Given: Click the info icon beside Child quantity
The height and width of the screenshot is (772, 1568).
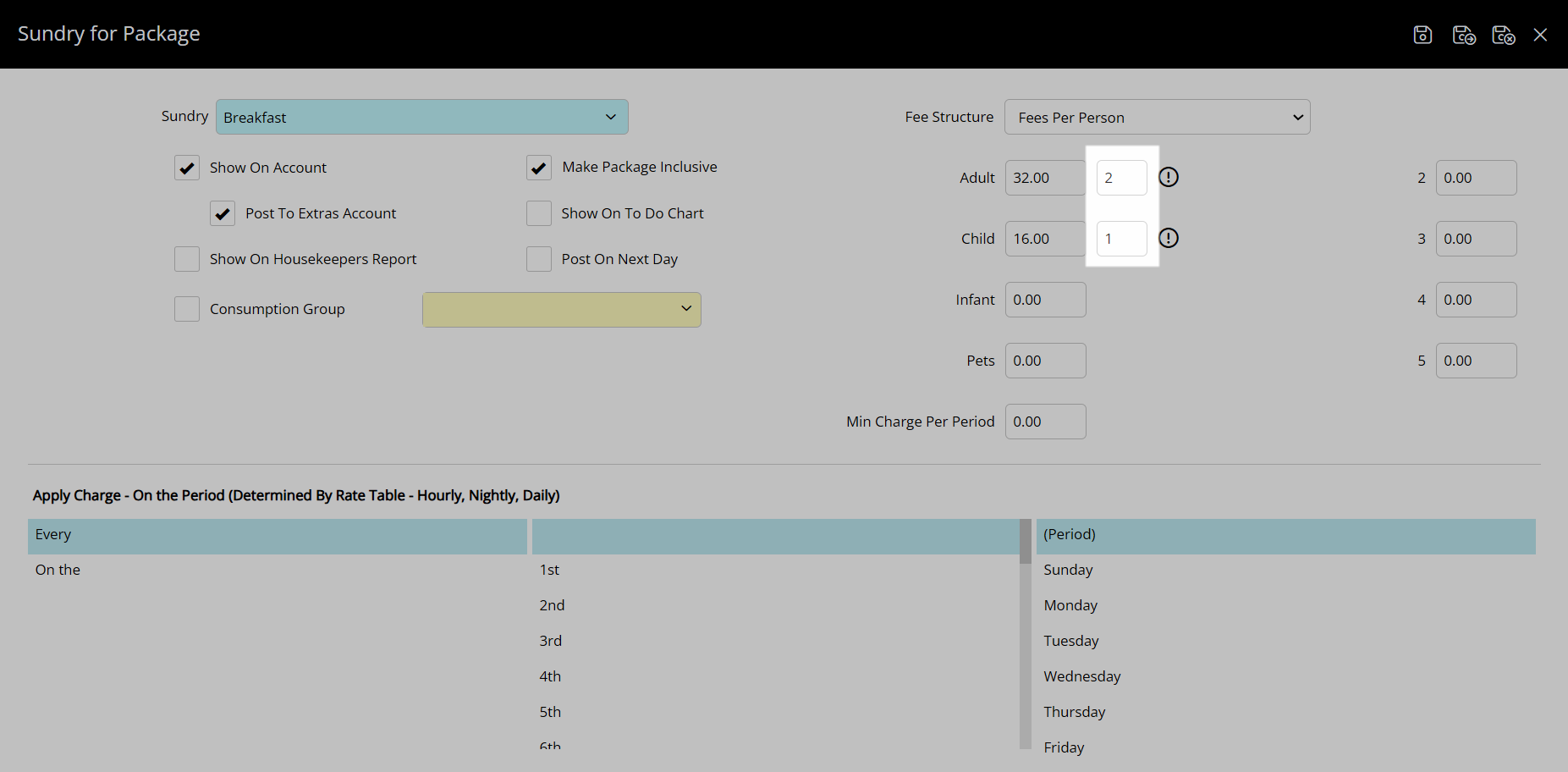Looking at the screenshot, I should (1169, 238).
